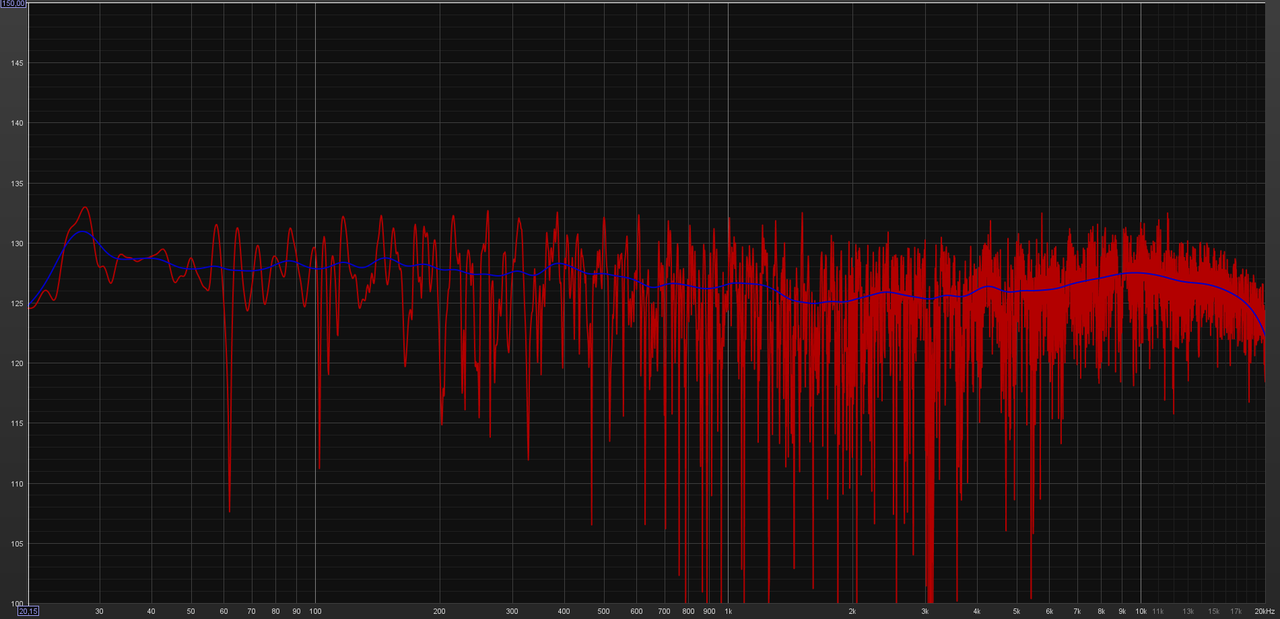The width and height of the screenshot is (1280, 619).
Task: Click the 80 frequency axis label
Action: point(275,611)
